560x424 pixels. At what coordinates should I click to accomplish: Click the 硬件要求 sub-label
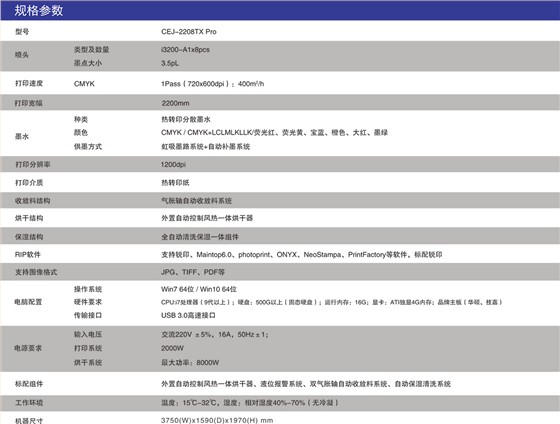[88, 302]
